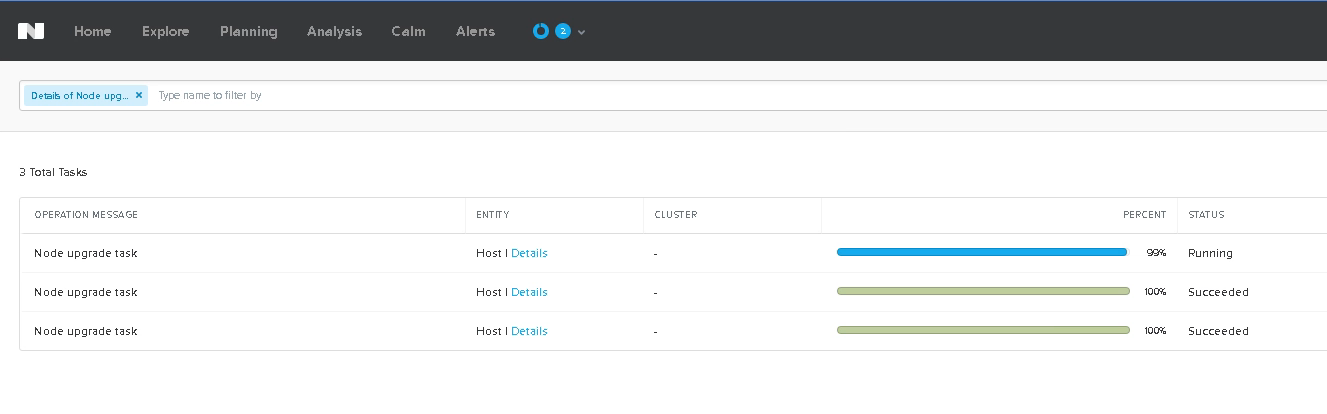Click the Percent column header
Viewport: 1327px width, 414px height.
(1144, 215)
